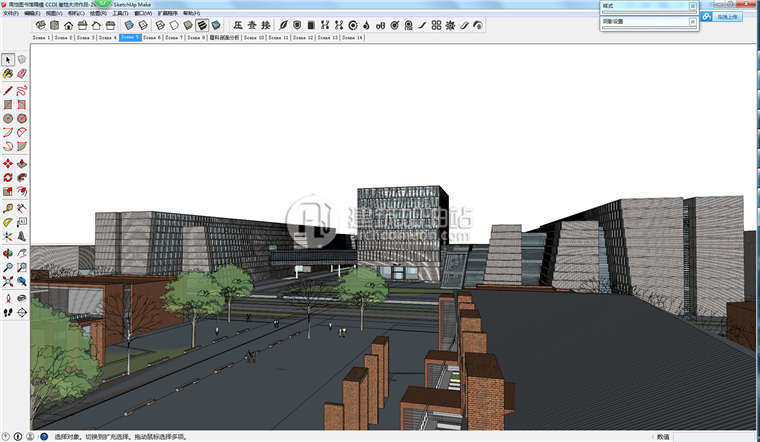Screen dimensions: 760x442
Task: Choose the Position Camera tool
Action: tap(8, 299)
